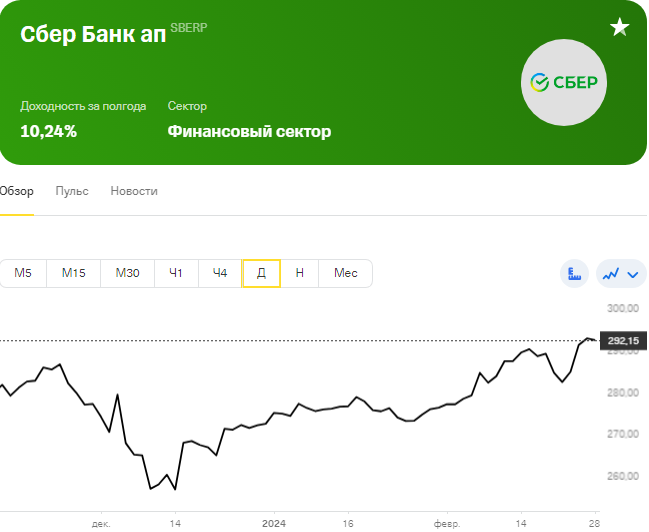Click the 270,00 price axis label
The height and width of the screenshot is (532, 649).
coord(623,434)
